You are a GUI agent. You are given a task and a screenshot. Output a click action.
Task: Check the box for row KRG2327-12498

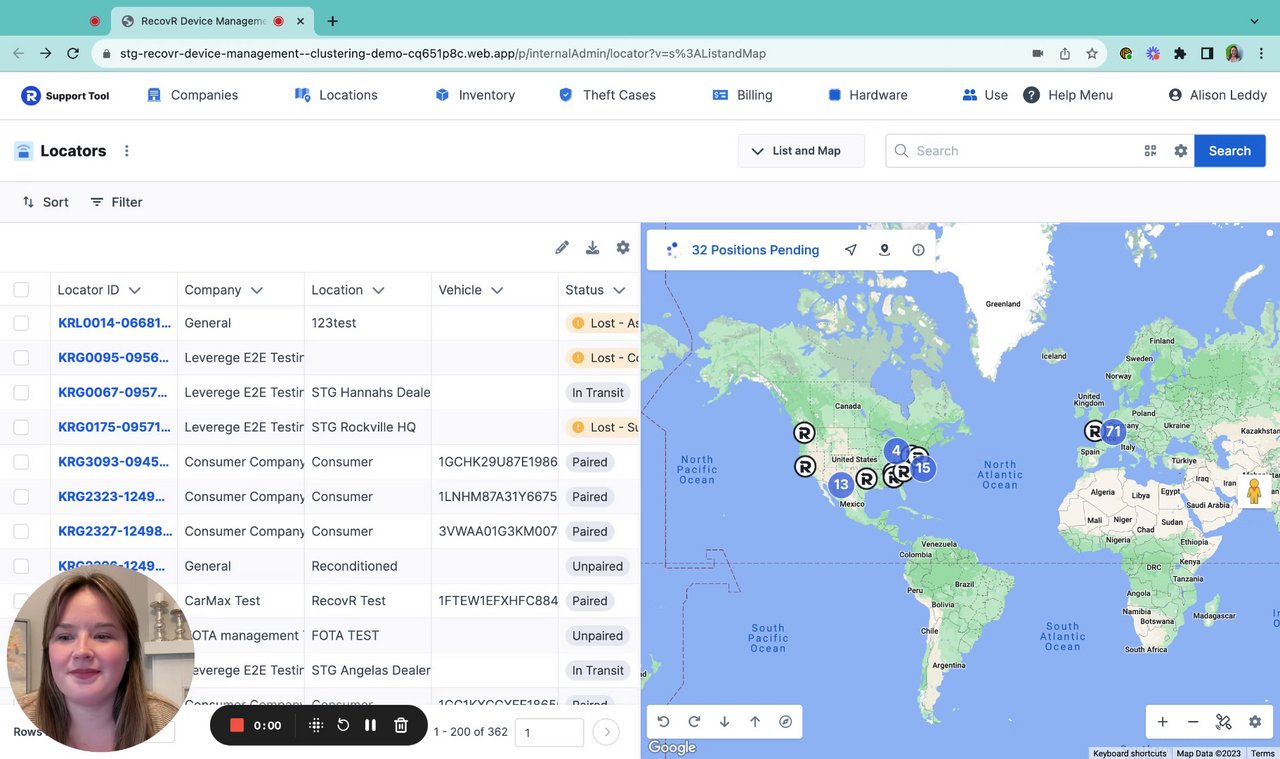[x=21, y=531]
